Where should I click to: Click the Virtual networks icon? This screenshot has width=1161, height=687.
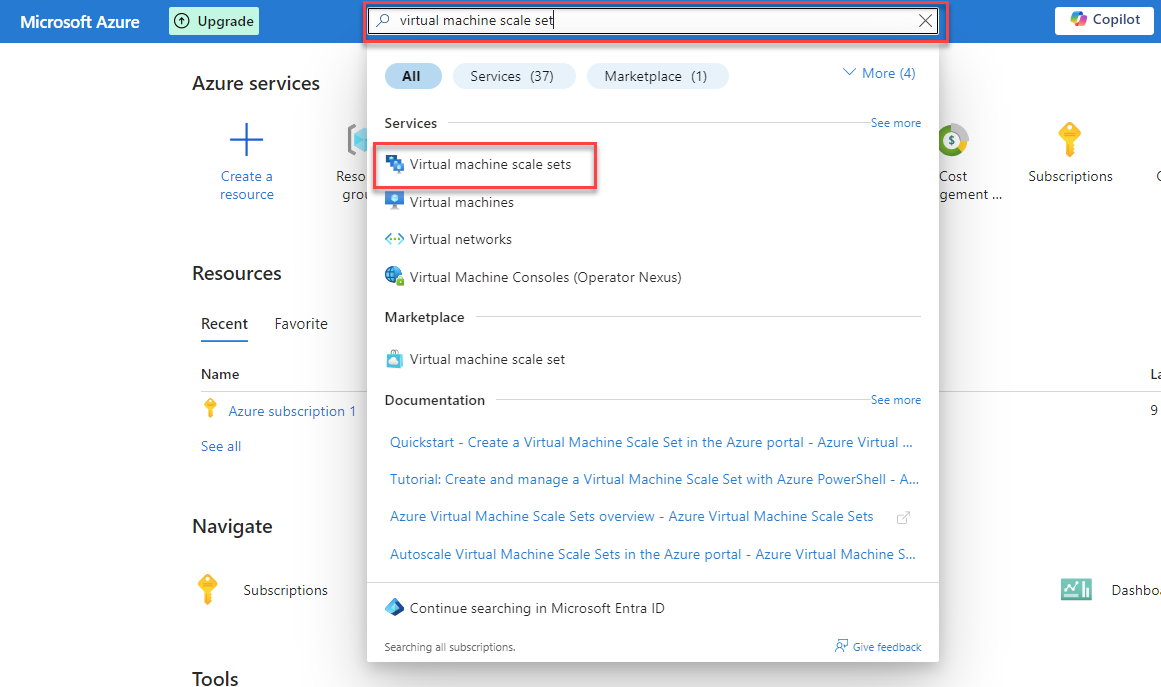click(394, 239)
